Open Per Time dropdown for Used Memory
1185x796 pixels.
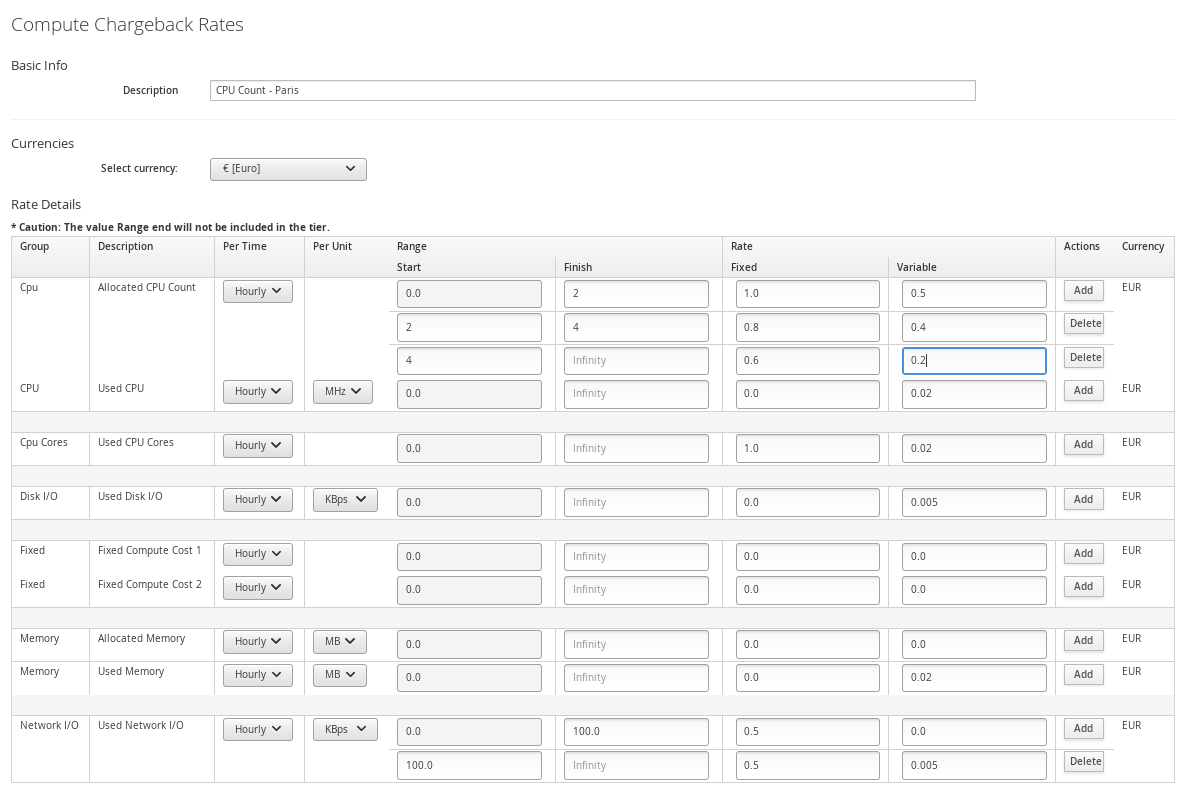pos(257,675)
